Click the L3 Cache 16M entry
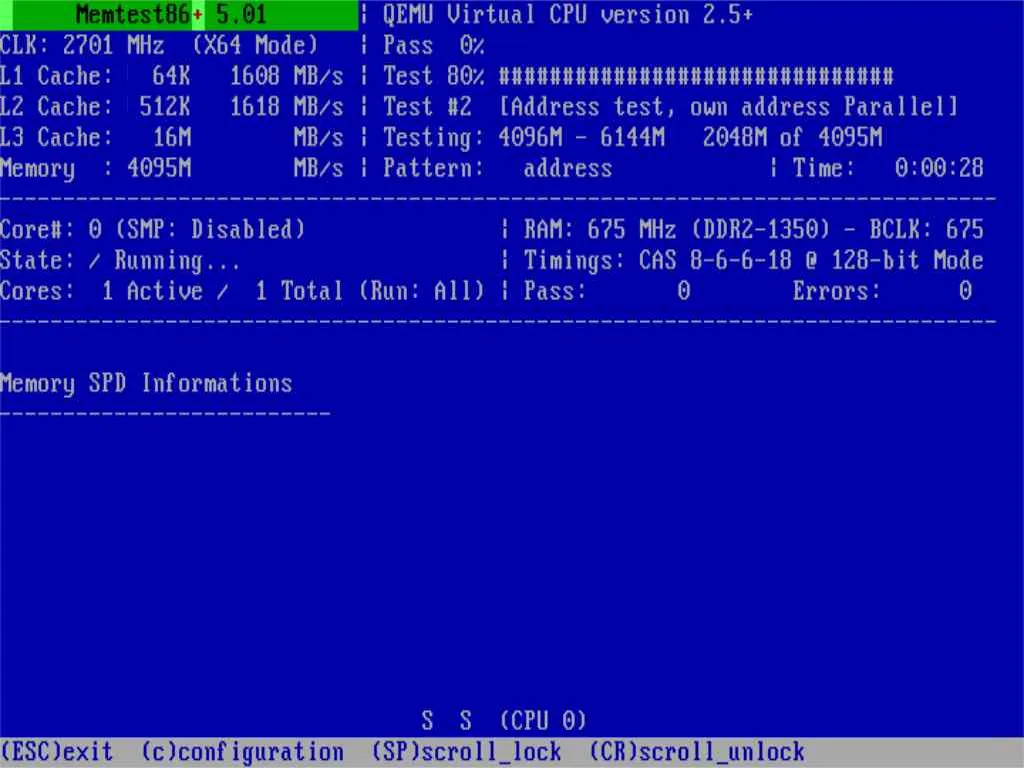 (95, 137)
